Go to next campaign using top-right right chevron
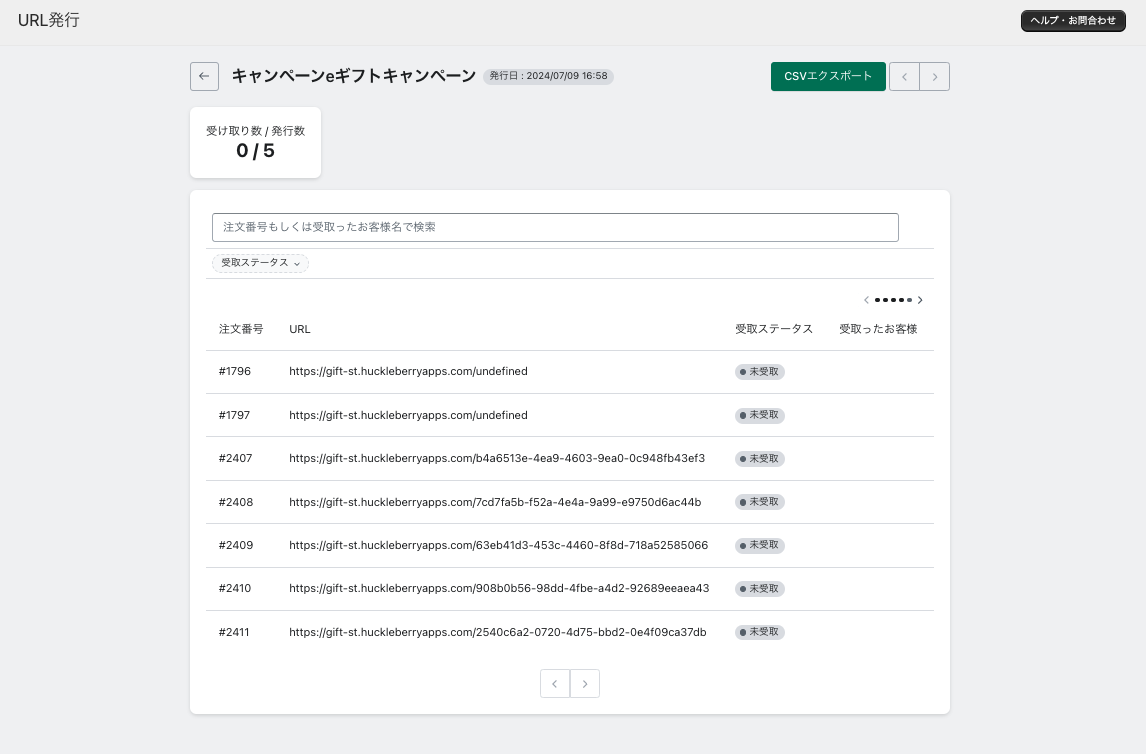This screenshot has width=1146, height=754. 935,77
